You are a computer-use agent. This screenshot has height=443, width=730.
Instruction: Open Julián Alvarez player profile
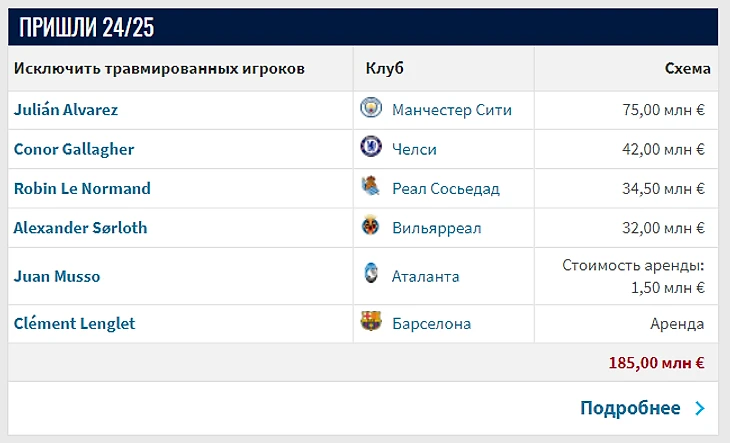click(x=66, y=110)
